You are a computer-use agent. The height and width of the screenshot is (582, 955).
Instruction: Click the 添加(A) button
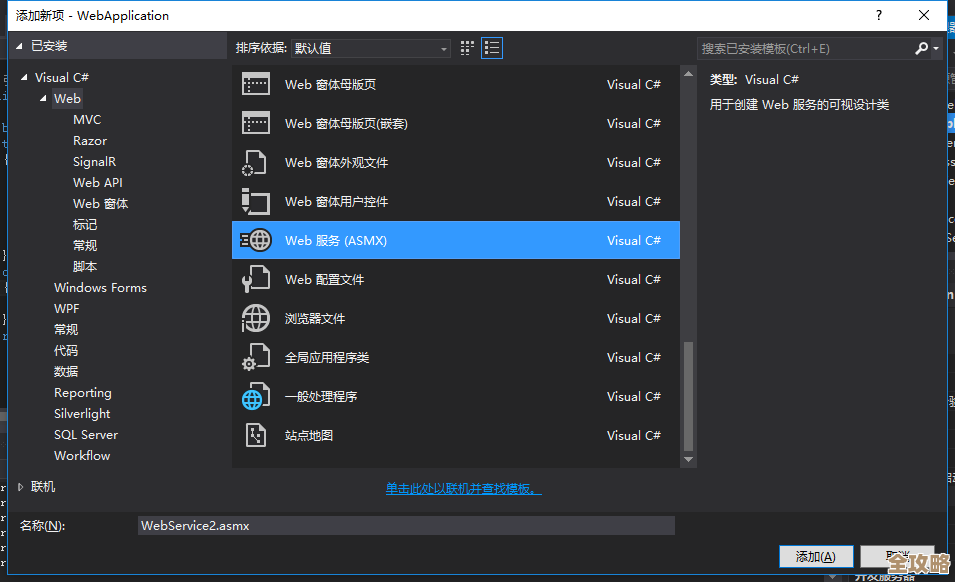(x=816, y=556)
